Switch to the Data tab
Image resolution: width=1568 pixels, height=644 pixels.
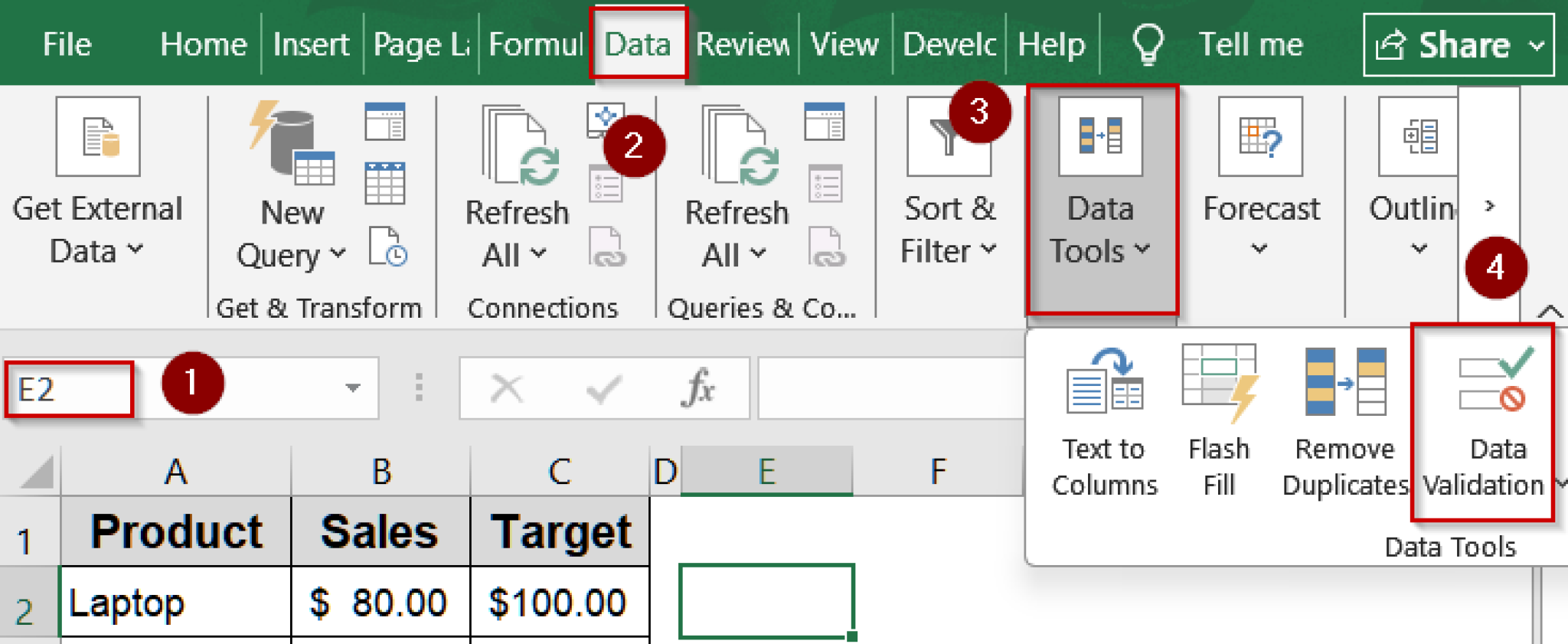(637, 44)
